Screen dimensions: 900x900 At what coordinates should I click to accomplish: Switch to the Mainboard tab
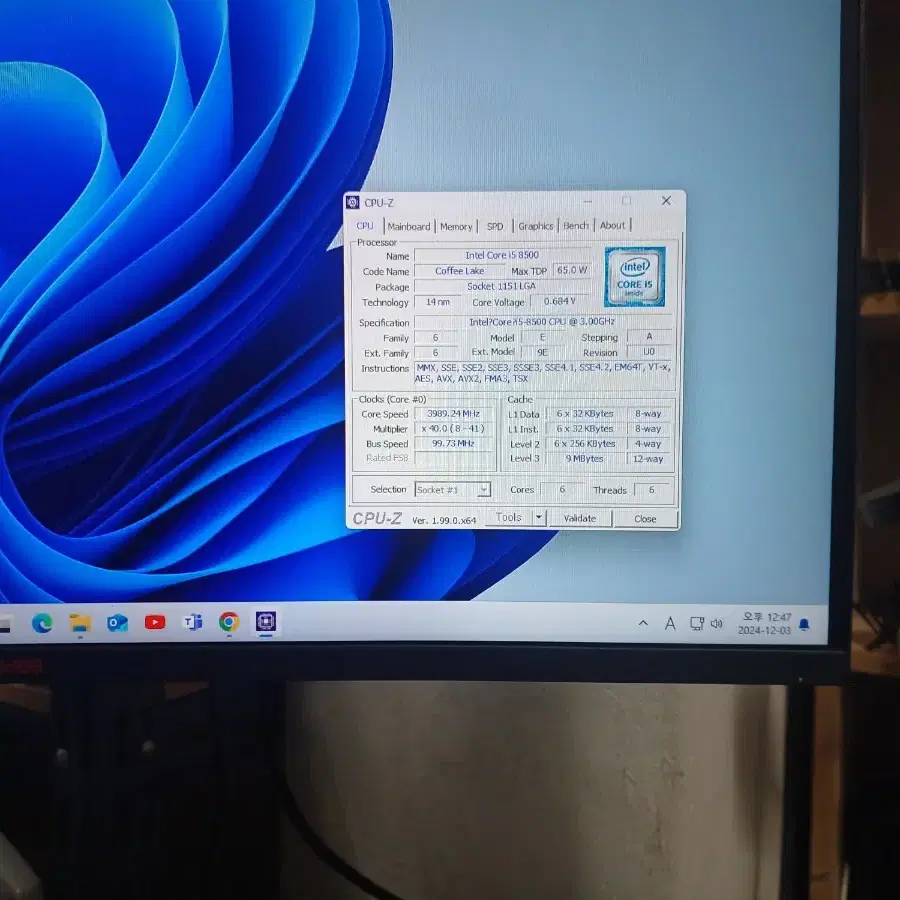point(409,226)
